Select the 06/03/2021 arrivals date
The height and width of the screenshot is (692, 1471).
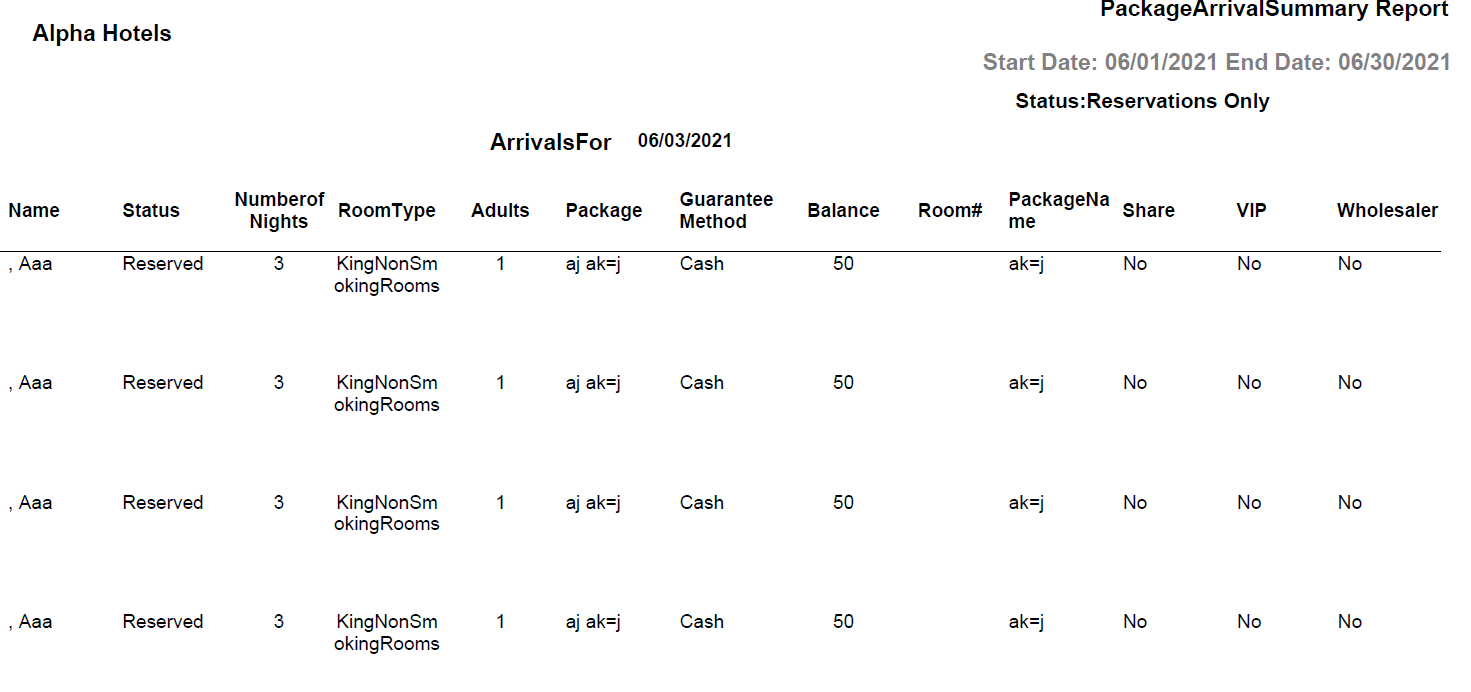tap(685, 141)
